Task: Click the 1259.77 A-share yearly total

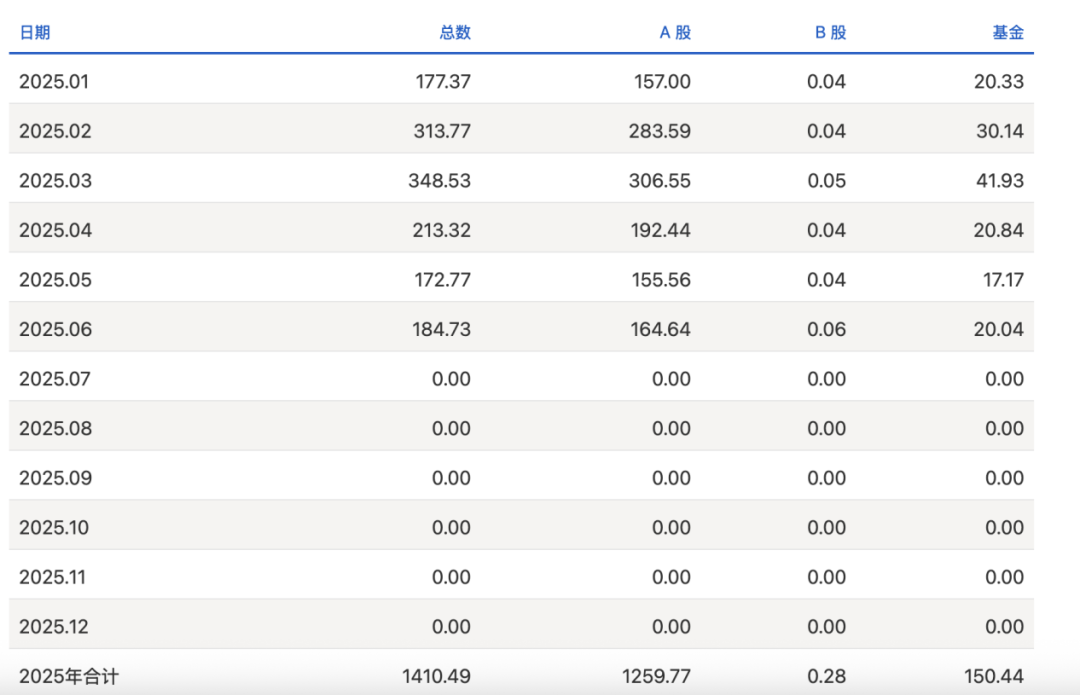Action: point(656,677)
